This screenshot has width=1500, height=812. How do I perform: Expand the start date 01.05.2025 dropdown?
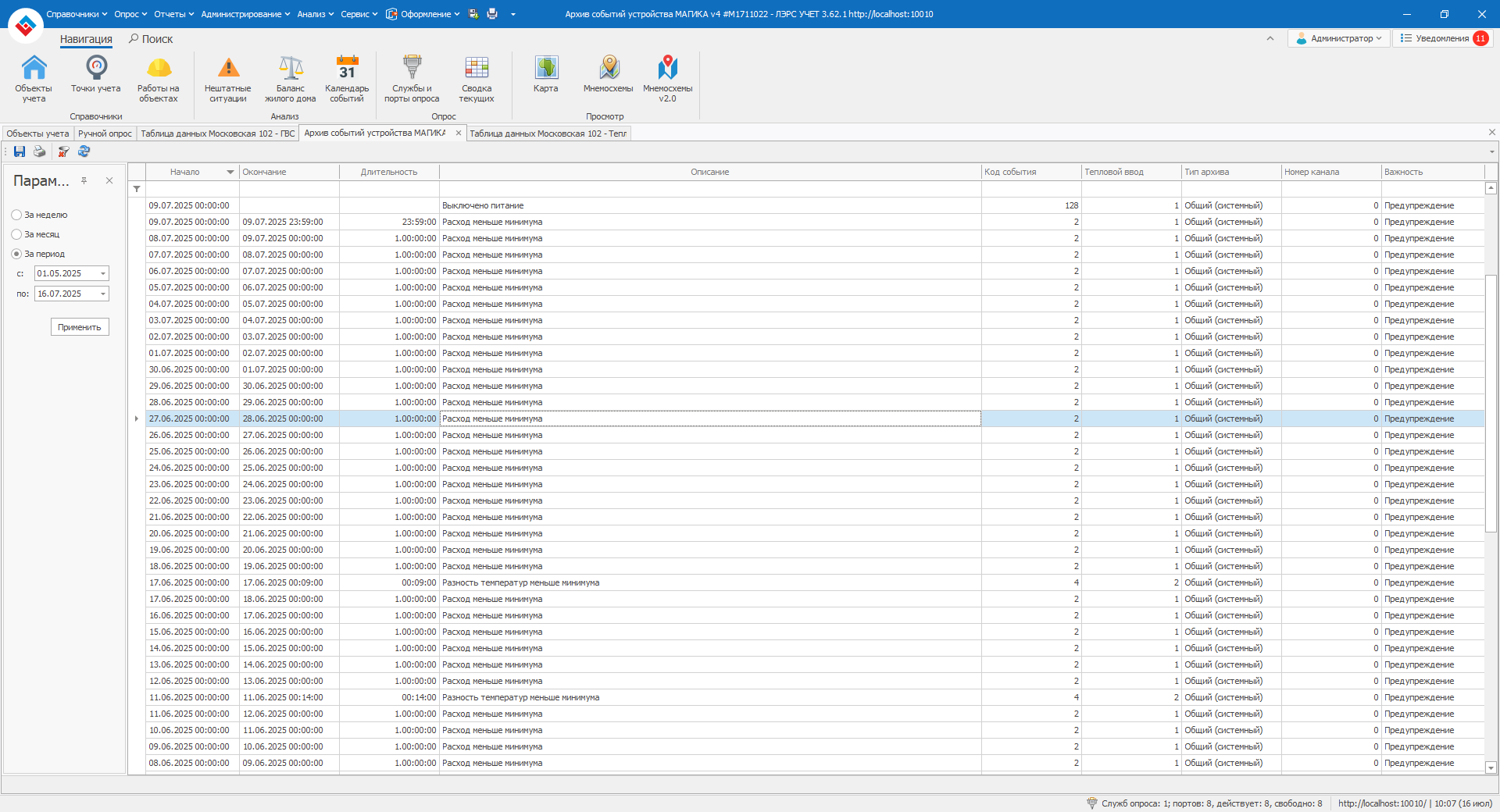[x=103, y=273]
